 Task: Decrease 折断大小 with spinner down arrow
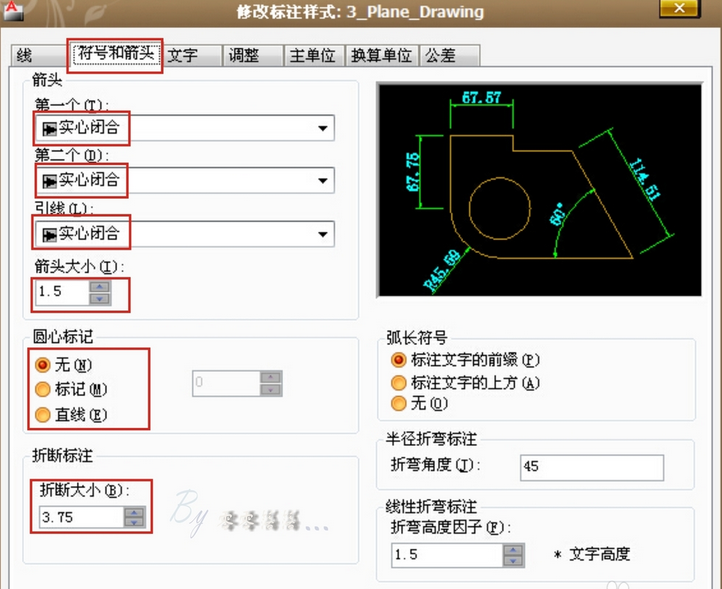133,523
